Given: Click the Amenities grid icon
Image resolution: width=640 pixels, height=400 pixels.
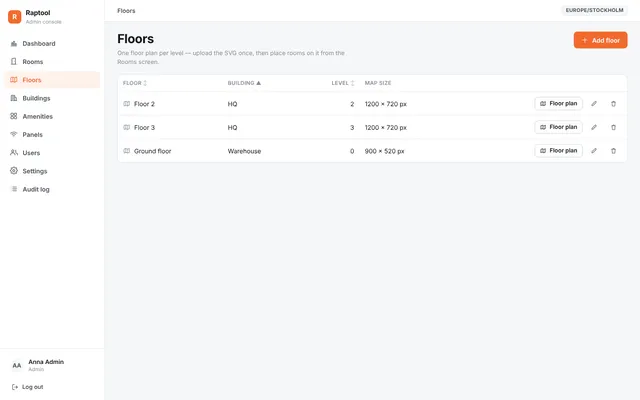Looking at the screenshot, I should (x=14, y=116).
